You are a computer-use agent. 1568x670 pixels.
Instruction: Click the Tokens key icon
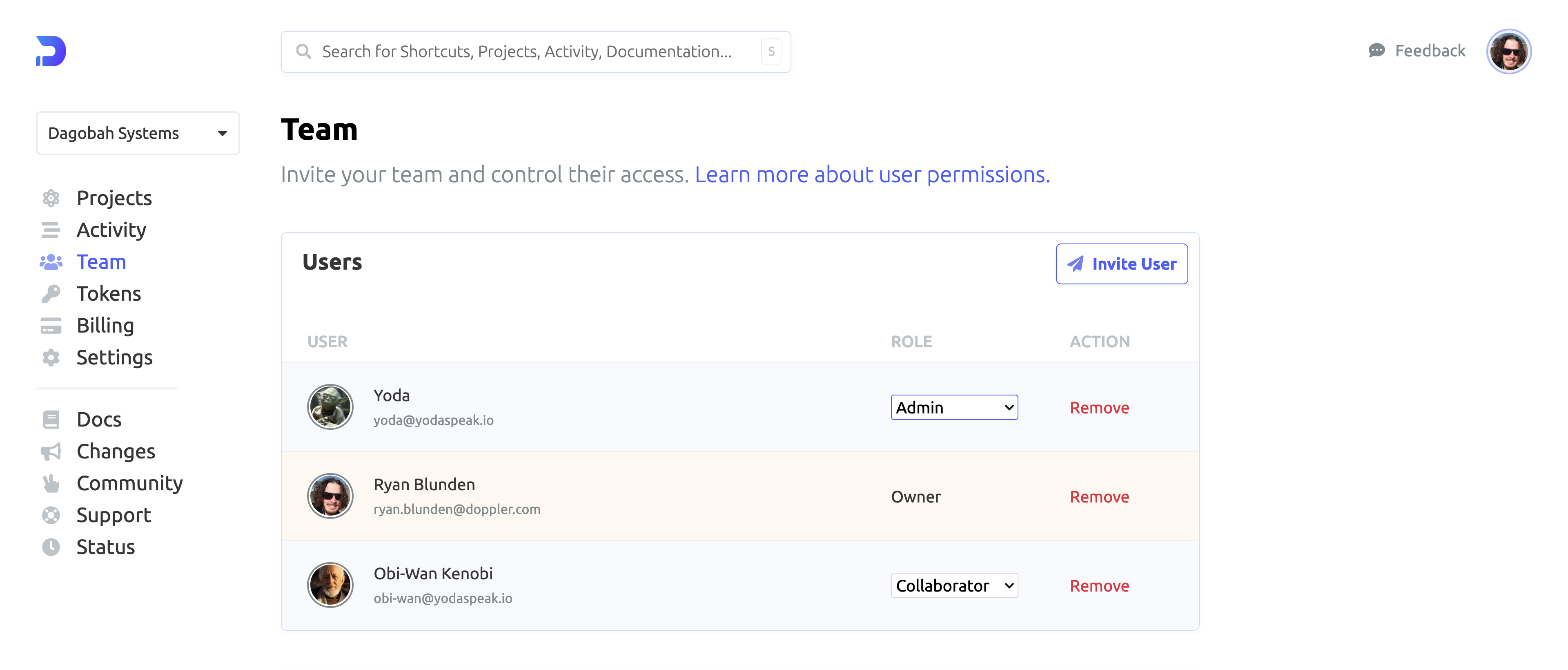(x=51, y=294)
